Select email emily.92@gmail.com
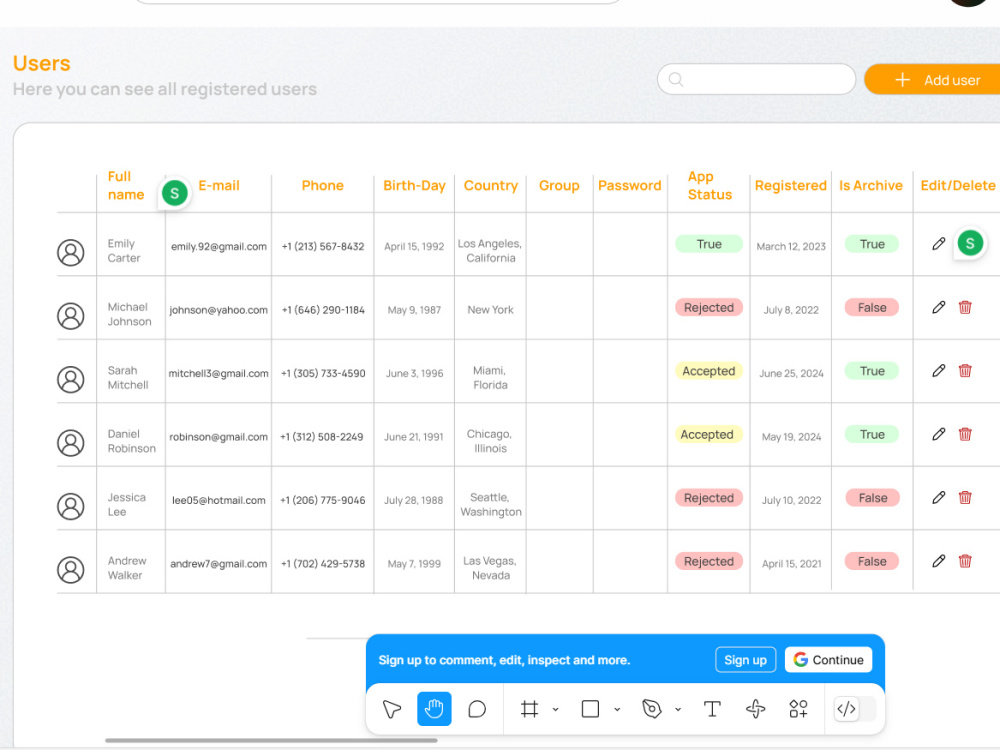 pyautogui.click(x=219, y=246)
